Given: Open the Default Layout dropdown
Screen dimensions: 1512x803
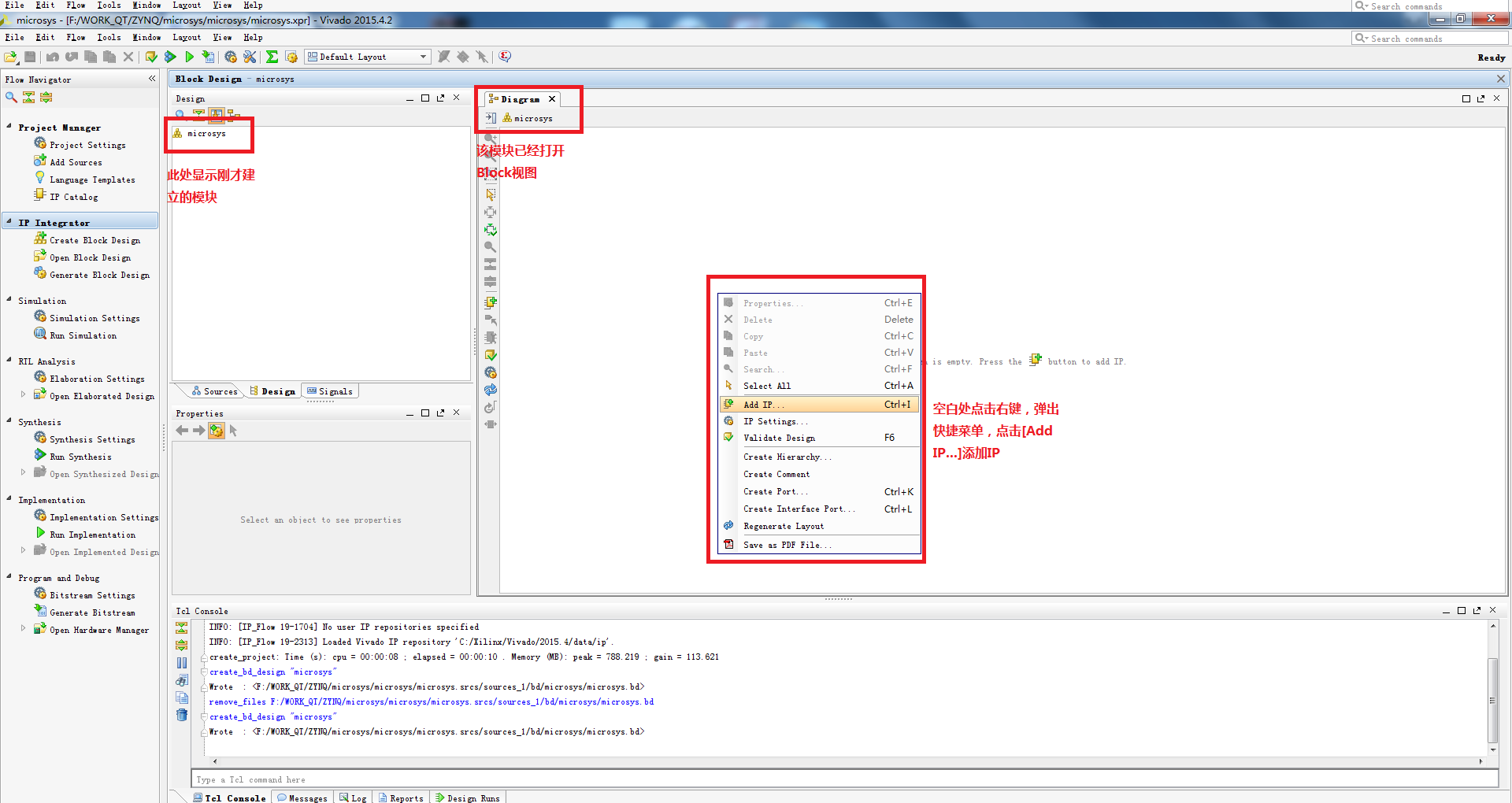Looking at the screenshot, I should [367, 57].
